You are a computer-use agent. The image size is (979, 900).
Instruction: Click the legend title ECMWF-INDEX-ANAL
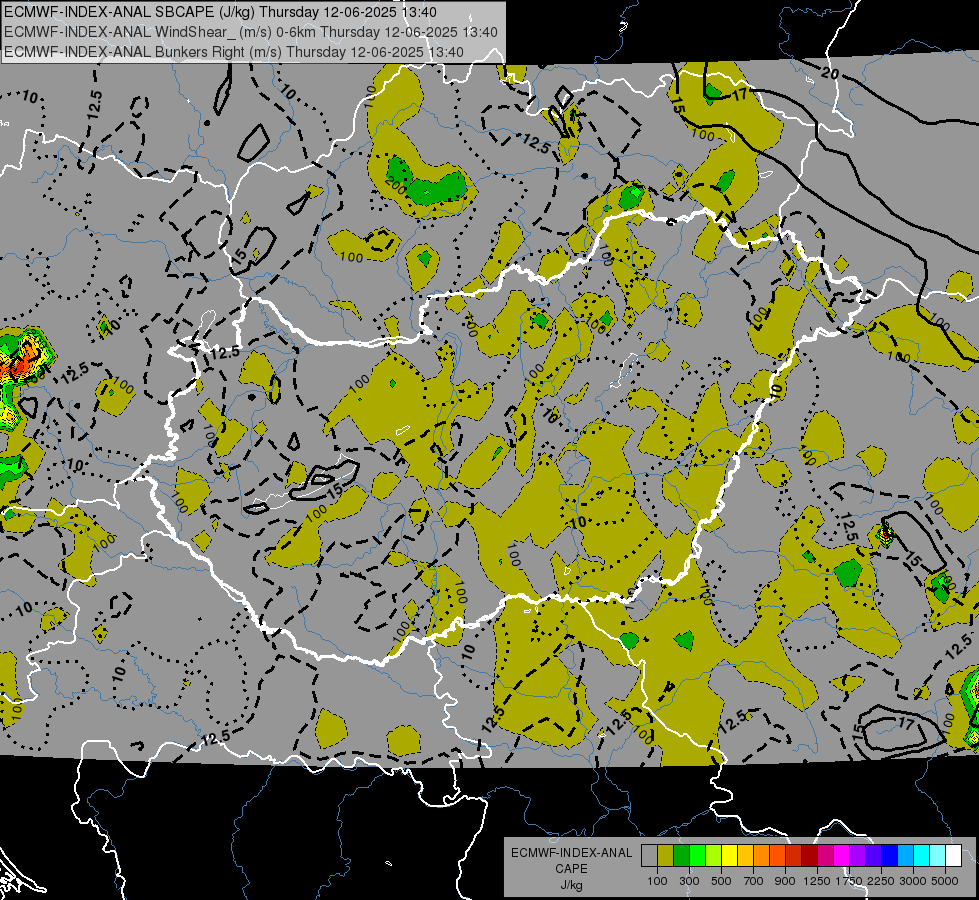(x=571, y=853)
